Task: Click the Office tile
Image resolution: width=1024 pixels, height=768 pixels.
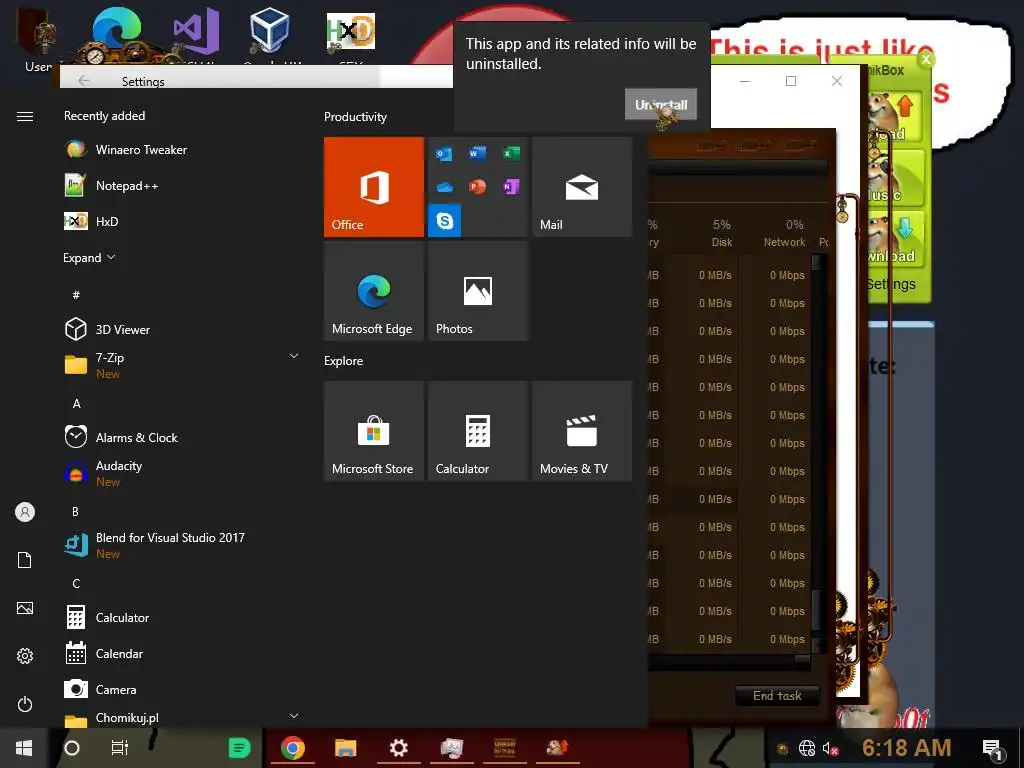Action: coord(374,187)
